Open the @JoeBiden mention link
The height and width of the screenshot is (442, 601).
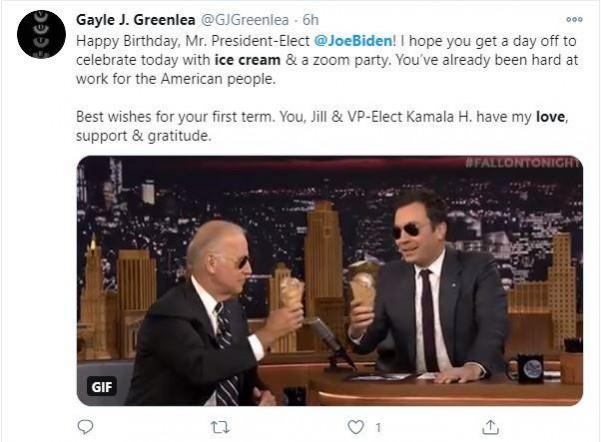[x=356, y=41]
